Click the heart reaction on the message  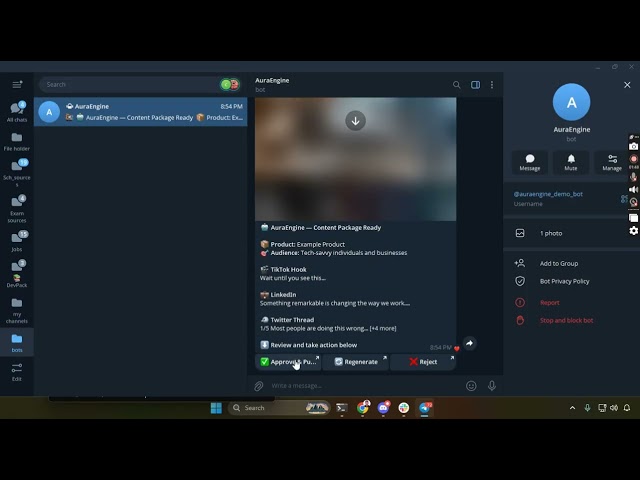click(457, 348)
